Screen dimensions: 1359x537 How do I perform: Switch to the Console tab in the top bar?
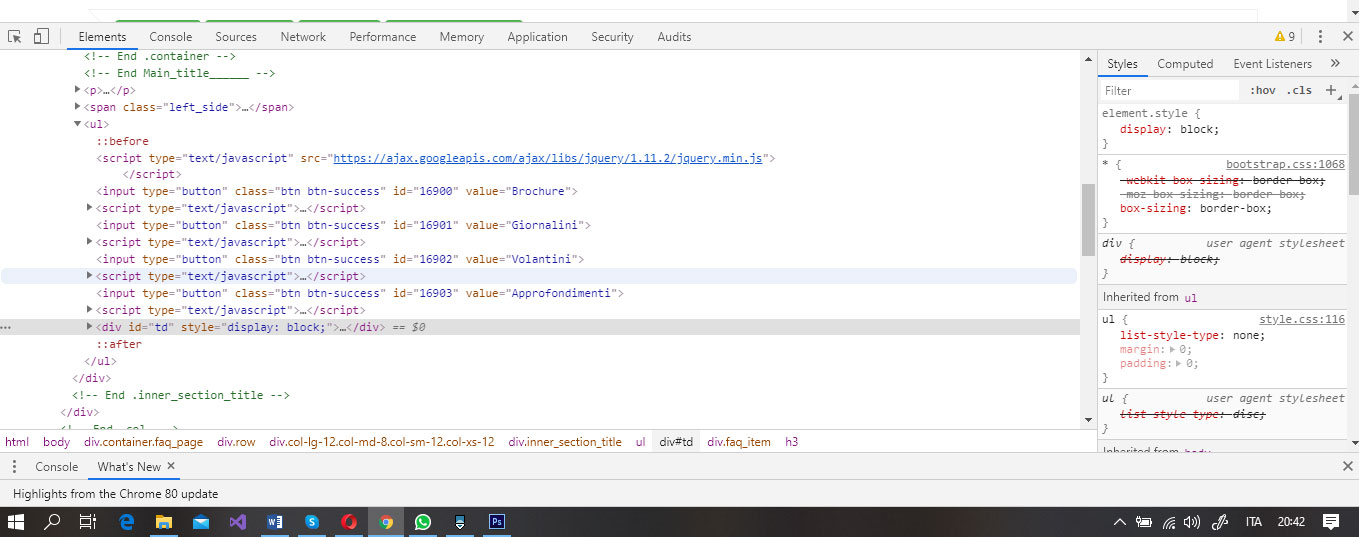coord(171,36)
